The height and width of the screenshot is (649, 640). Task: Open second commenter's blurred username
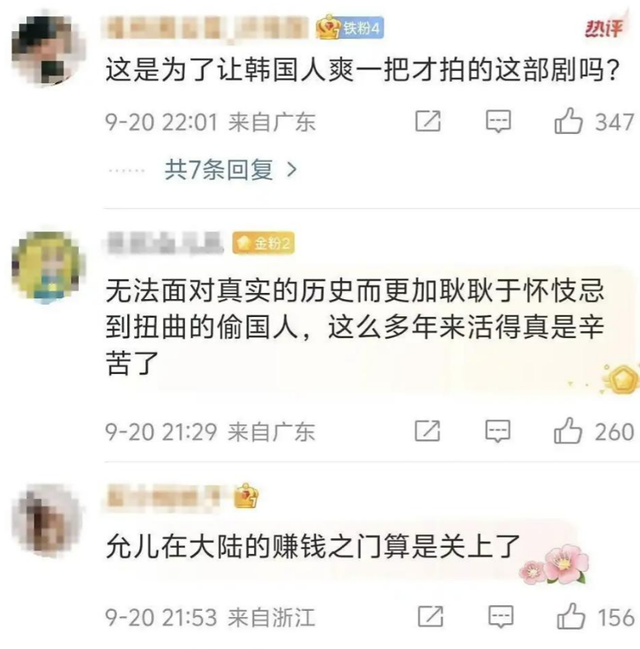coord(165,243)
